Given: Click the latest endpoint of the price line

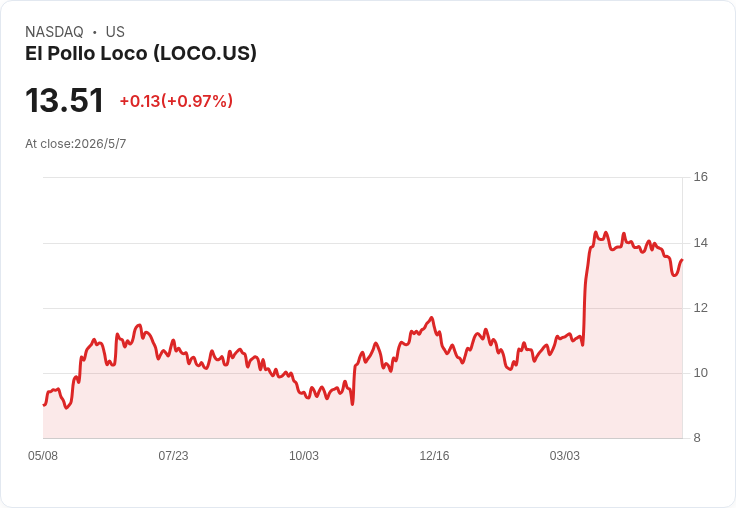Looking at the screenshot, I should click(x=682, y=260).
